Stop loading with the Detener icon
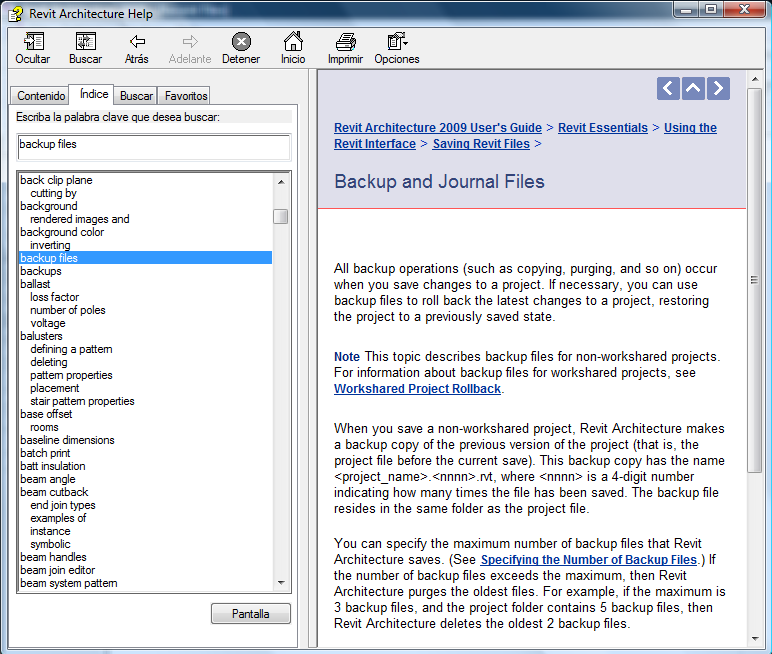This screenshot has height=654, width=772. (x=241, y=48)
